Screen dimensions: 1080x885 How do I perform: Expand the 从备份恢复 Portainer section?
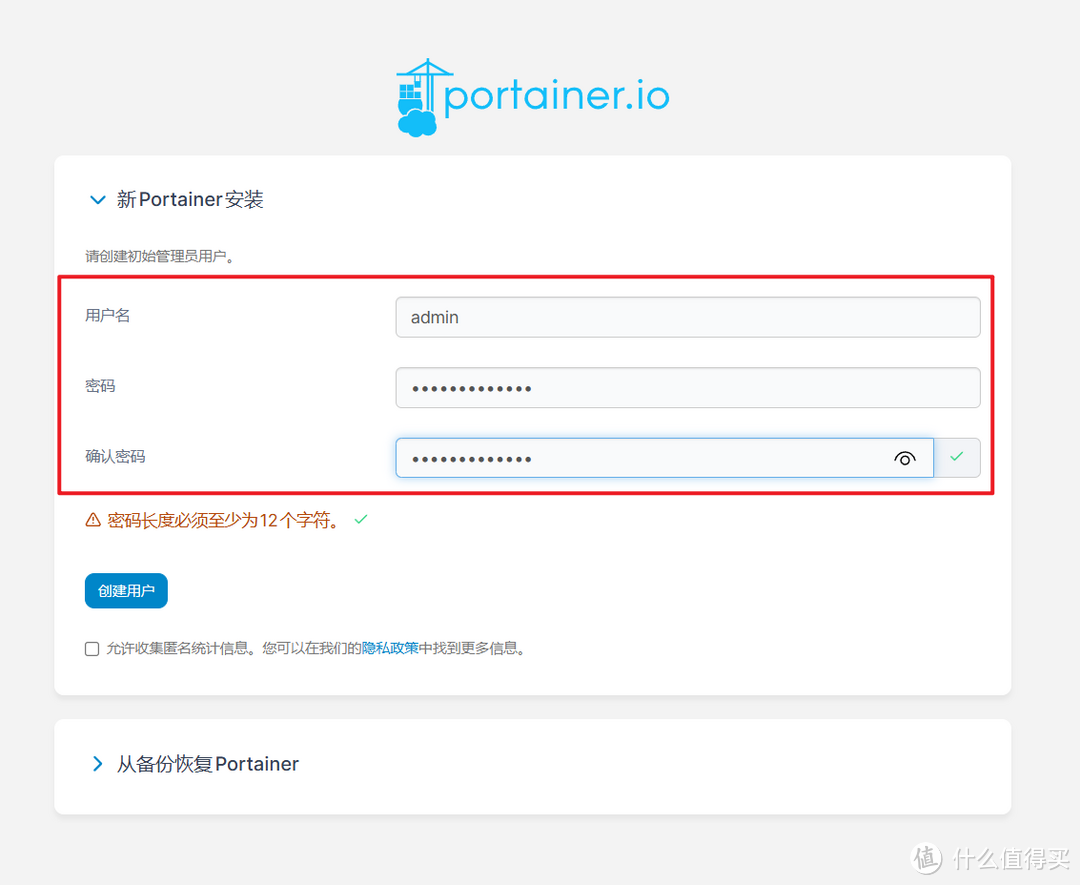97,763
